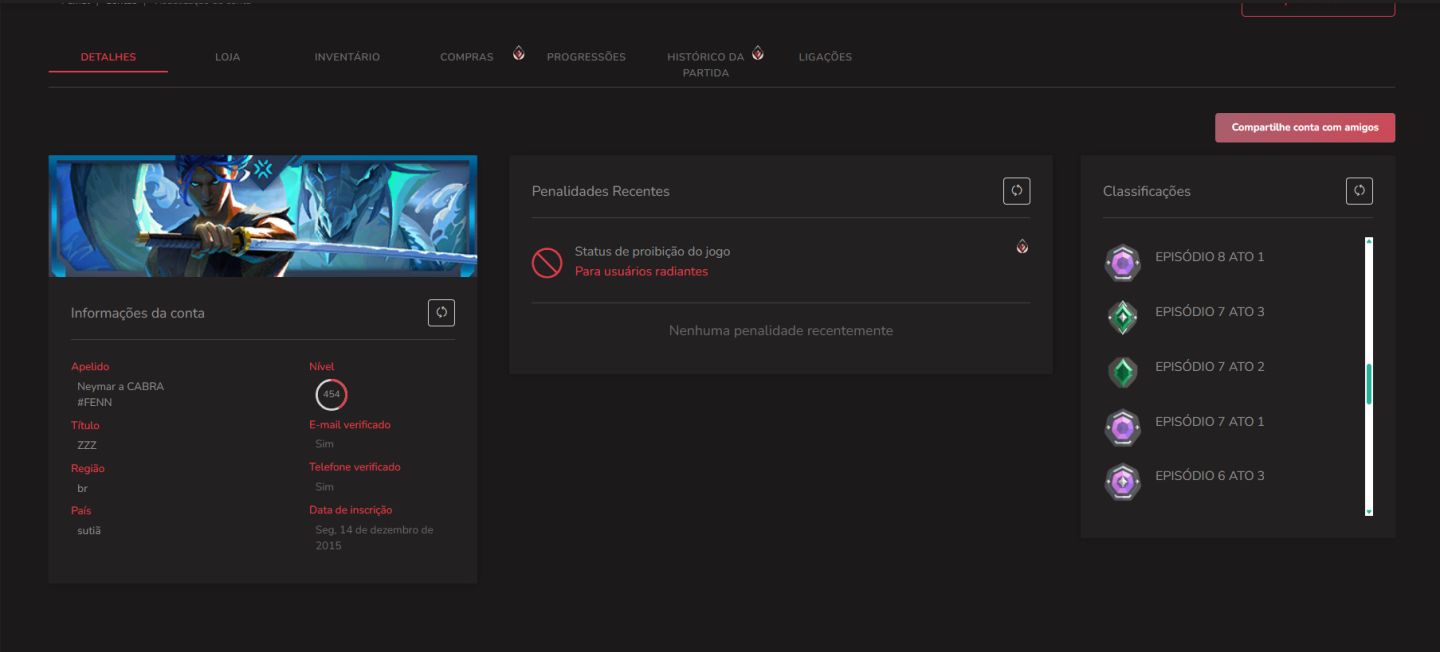The height and width of the screenshot is (652, 1440).
Task: Click the flame icon in the ban status row
Action: click(1022, 246)
